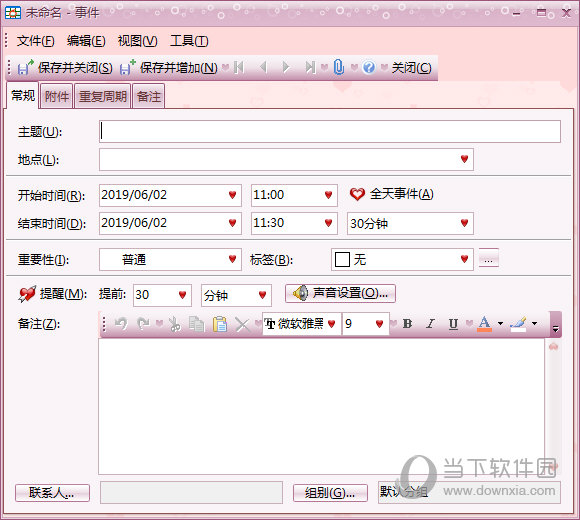Viewport: 580px width, 520px height.
Task: Delete X icon in notes toolbar
Action: tap(242, 324)
